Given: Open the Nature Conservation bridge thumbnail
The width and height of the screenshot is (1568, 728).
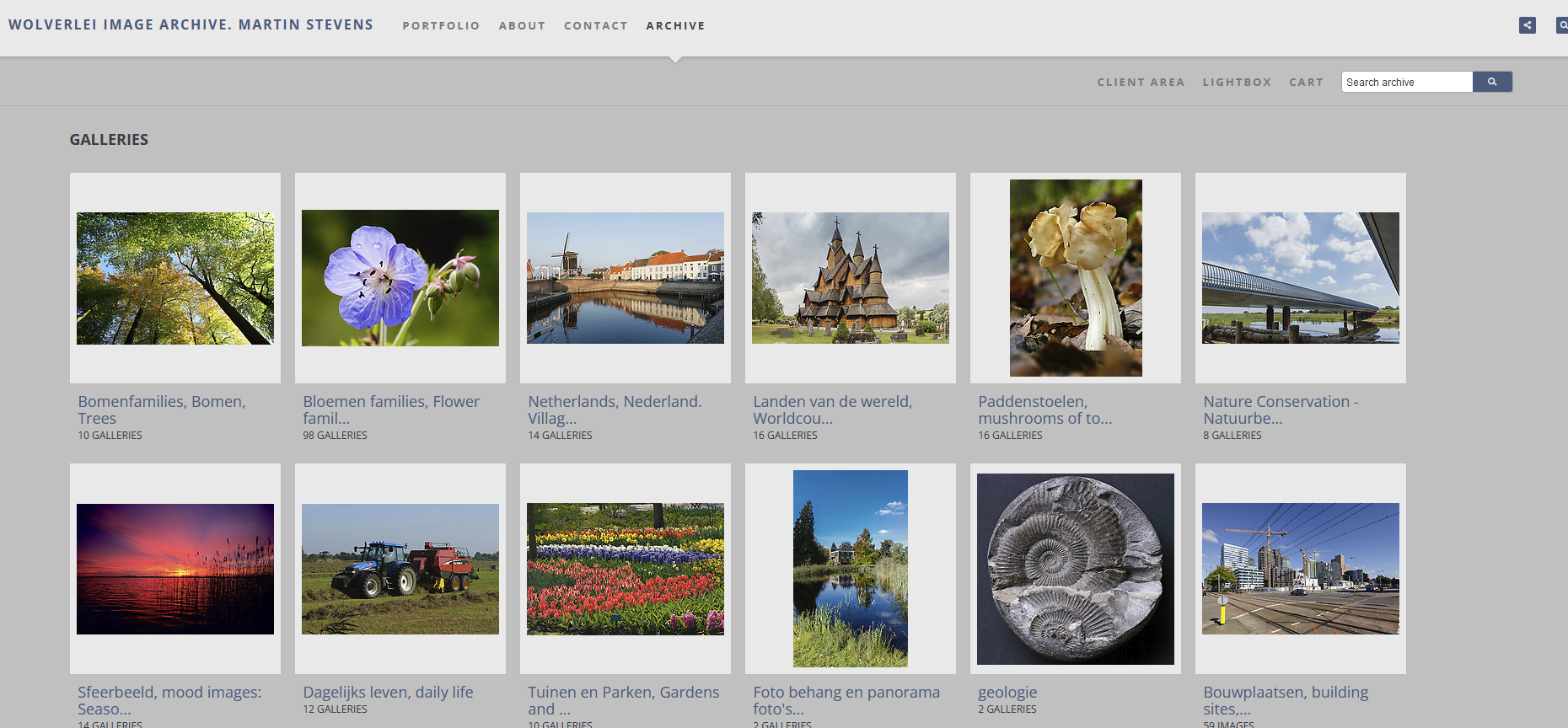Looking at the screenshot, I should 1301,278.
